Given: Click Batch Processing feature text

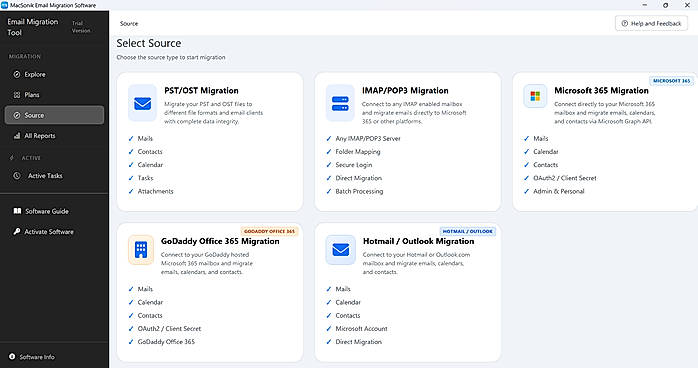Looking at the screenshot, I should pos(359,191).
